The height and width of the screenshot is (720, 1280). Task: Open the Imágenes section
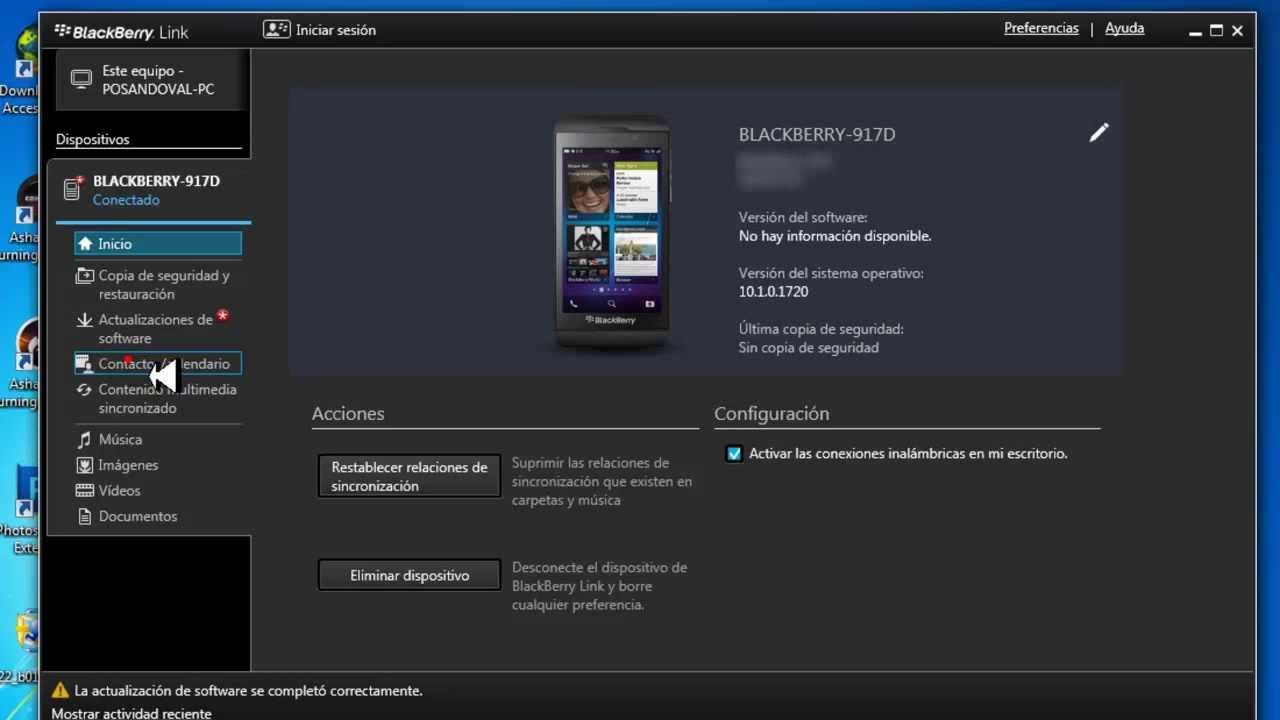coord(128,465)
